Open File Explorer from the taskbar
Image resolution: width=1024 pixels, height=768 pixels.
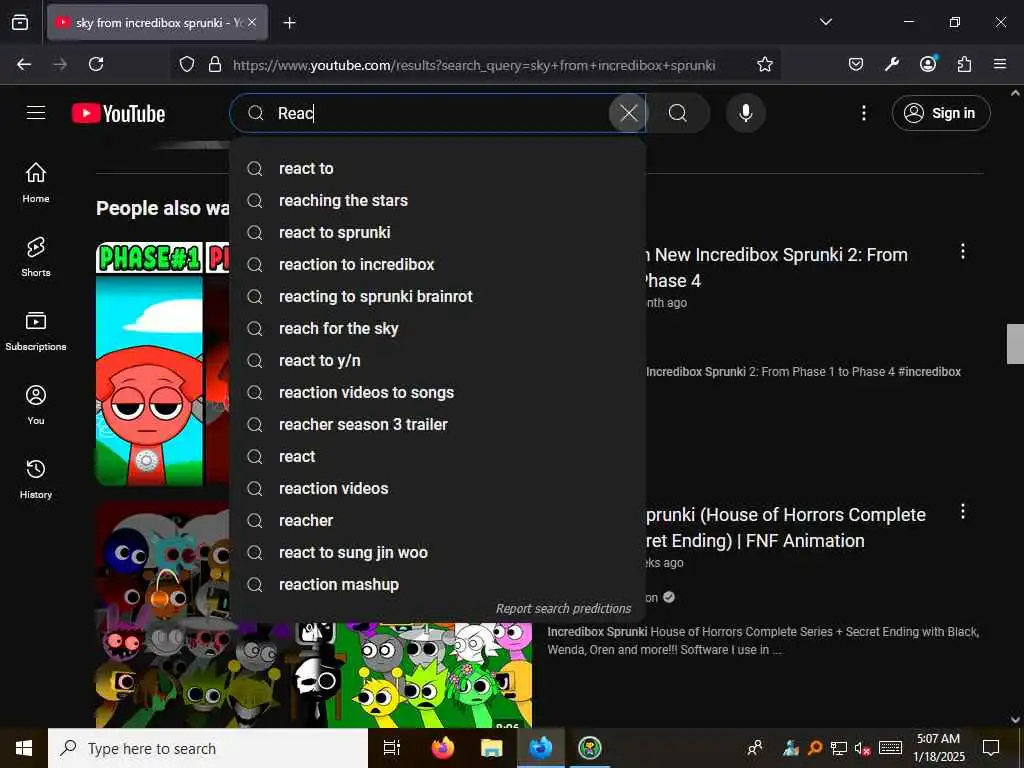pos(492,748)
